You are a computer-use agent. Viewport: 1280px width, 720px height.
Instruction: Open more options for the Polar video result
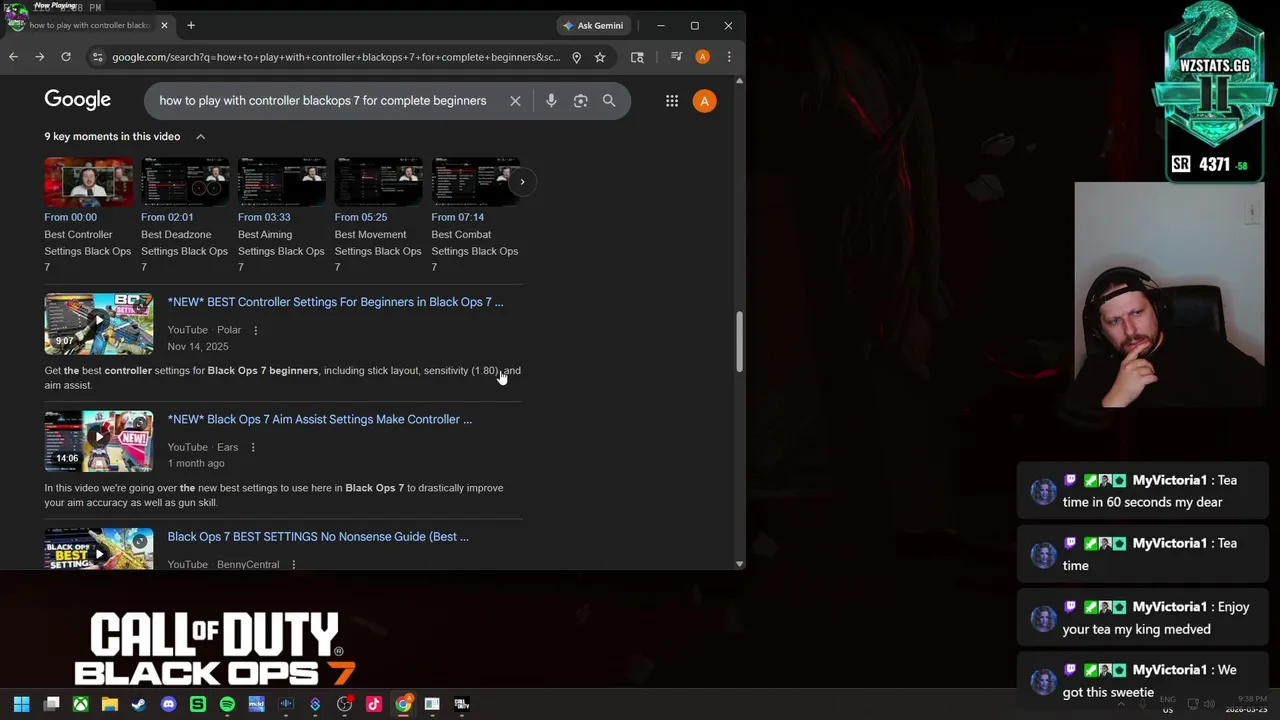tap(255, 330)
